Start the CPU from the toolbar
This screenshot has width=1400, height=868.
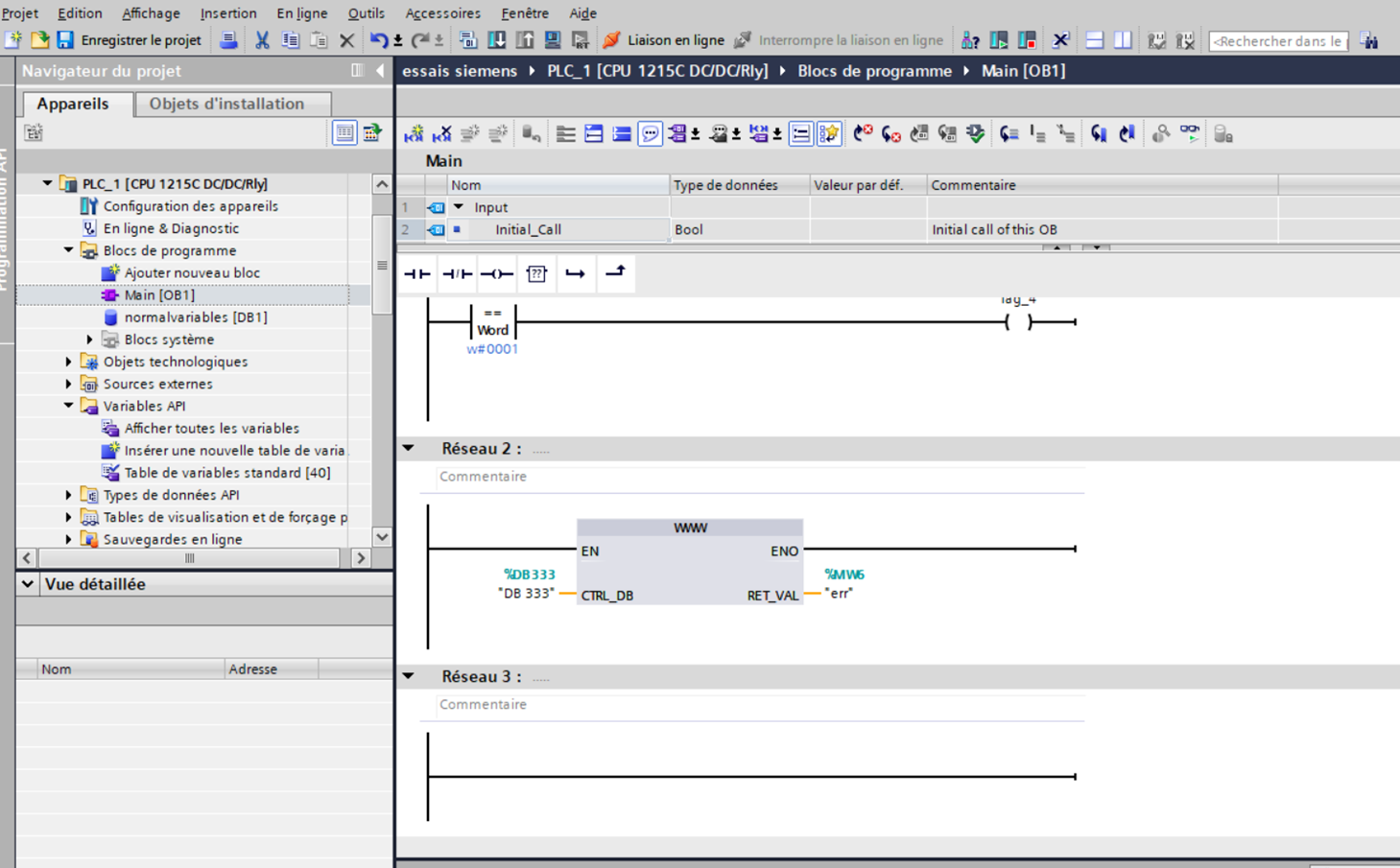coord(999,40)
